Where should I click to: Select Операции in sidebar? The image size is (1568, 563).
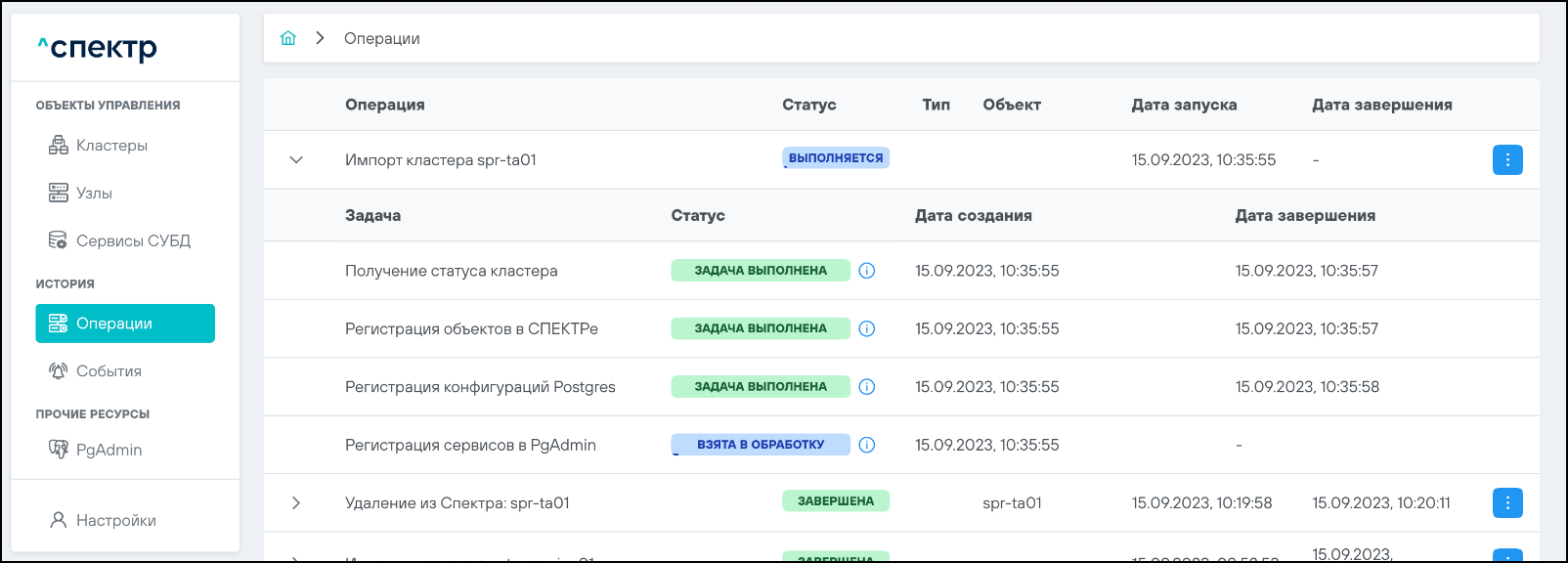125,324
